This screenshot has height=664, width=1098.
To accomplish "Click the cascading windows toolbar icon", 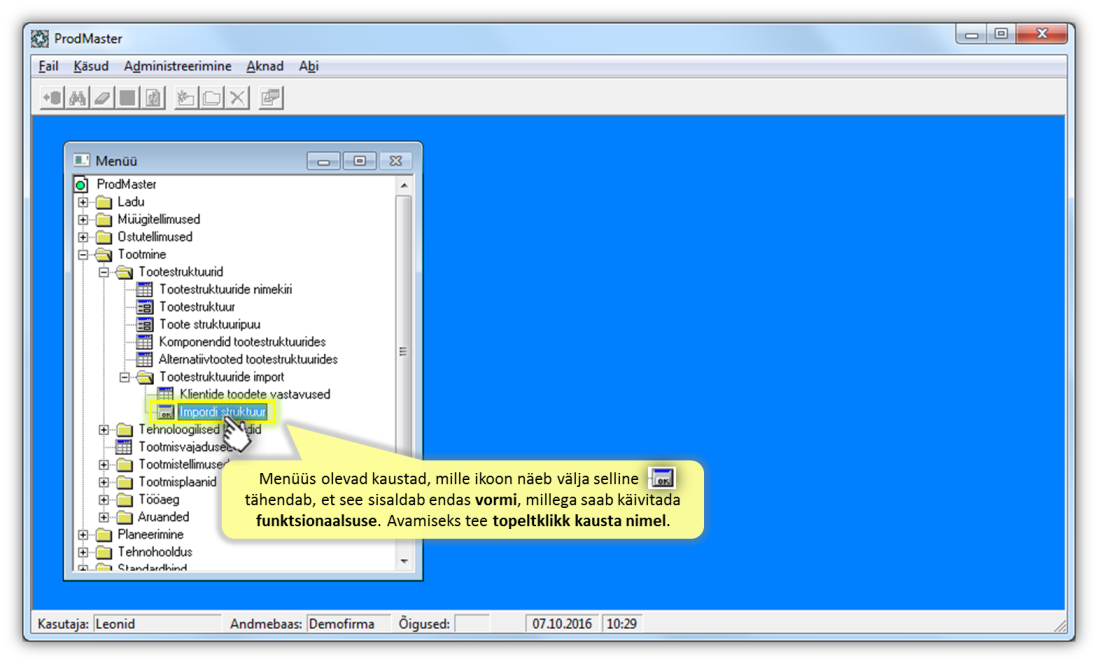I will 270,98.
